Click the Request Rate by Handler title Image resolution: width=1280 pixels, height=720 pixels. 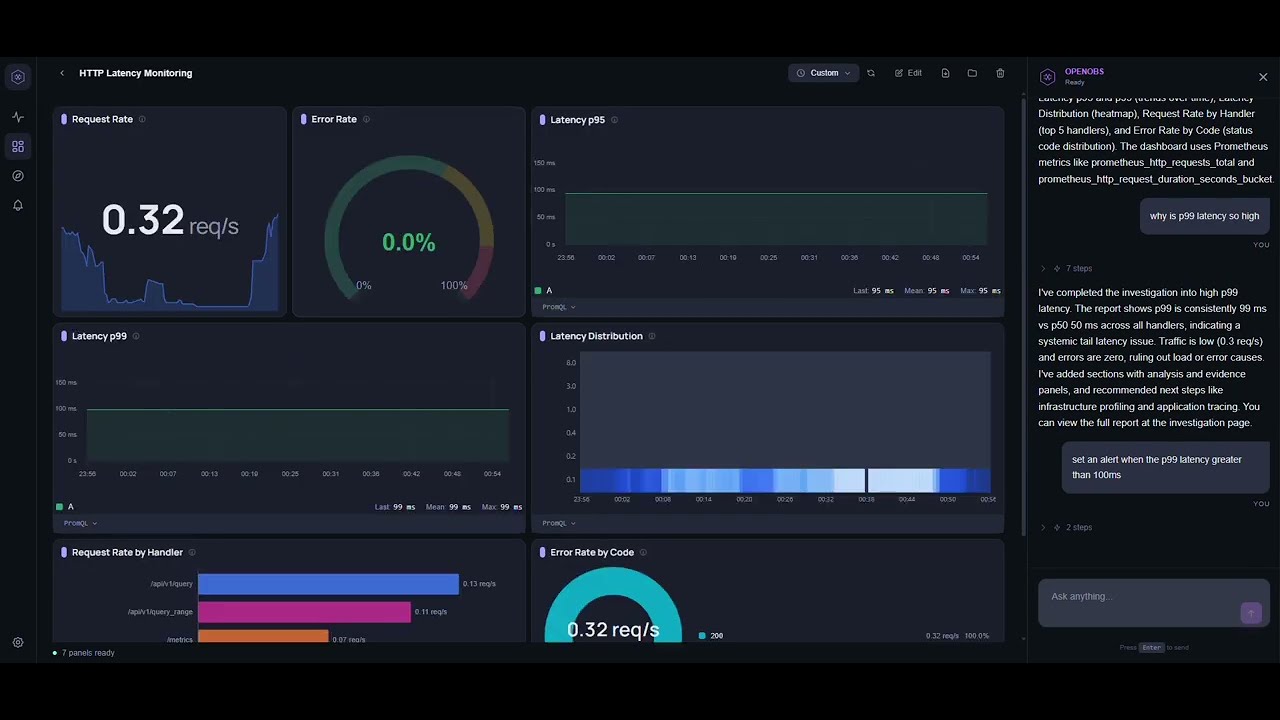click(x=127, y=552)
